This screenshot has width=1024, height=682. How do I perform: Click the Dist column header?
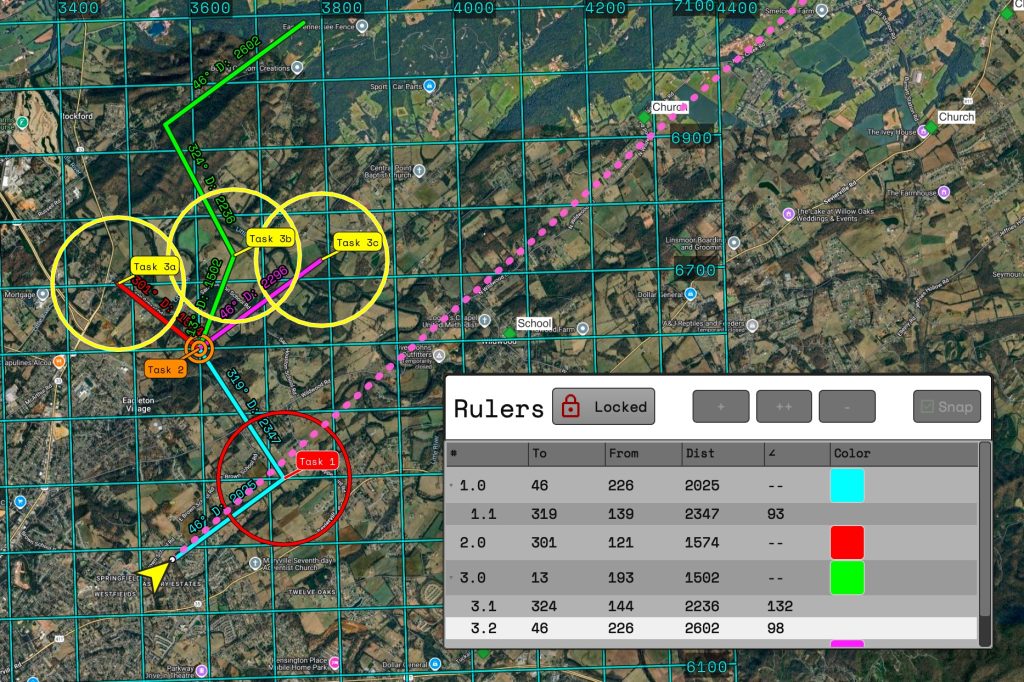(x=700, y=454)
